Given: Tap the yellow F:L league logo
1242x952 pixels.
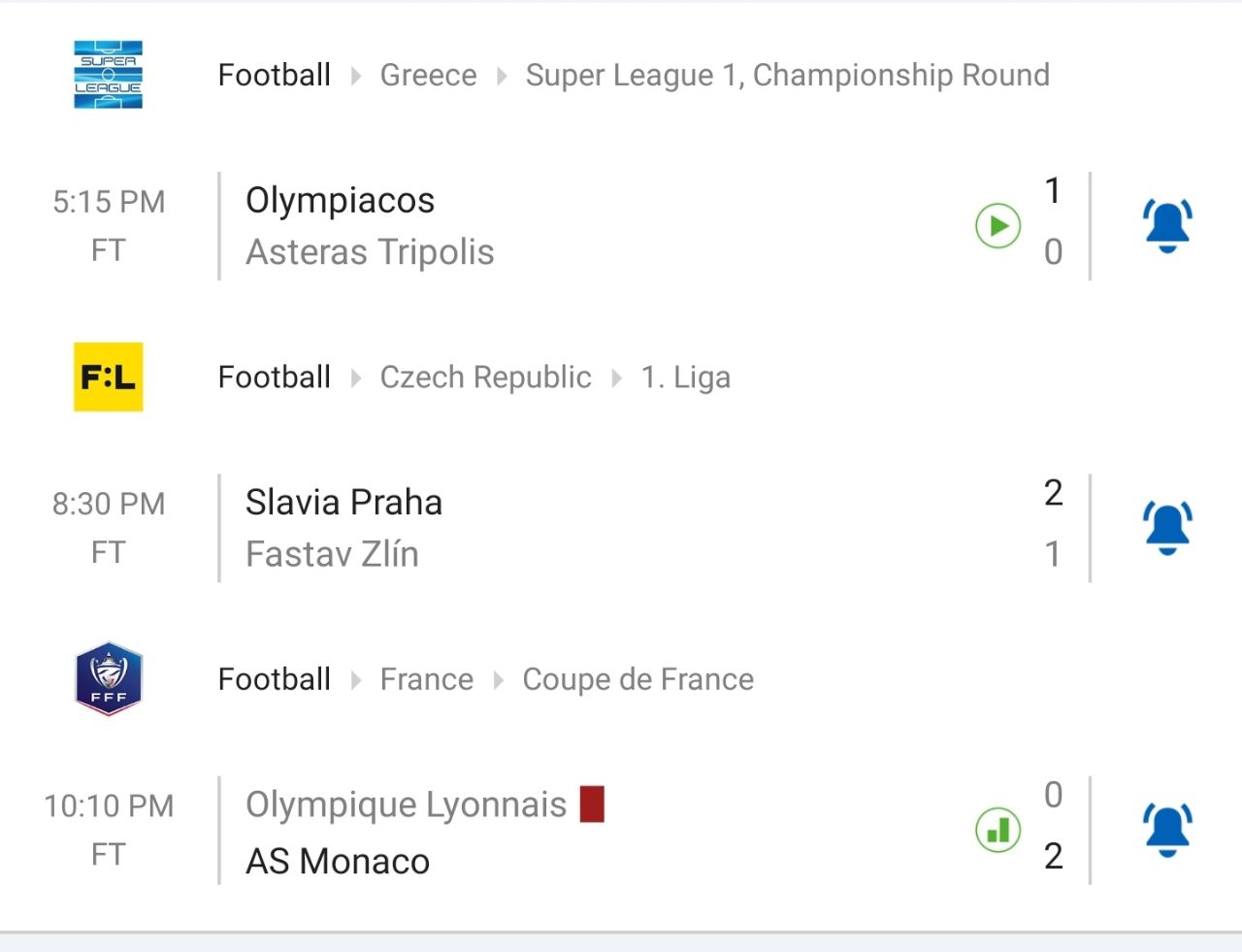Looking at the screenshot, I should pyautogui.click(x=109, y=377).
